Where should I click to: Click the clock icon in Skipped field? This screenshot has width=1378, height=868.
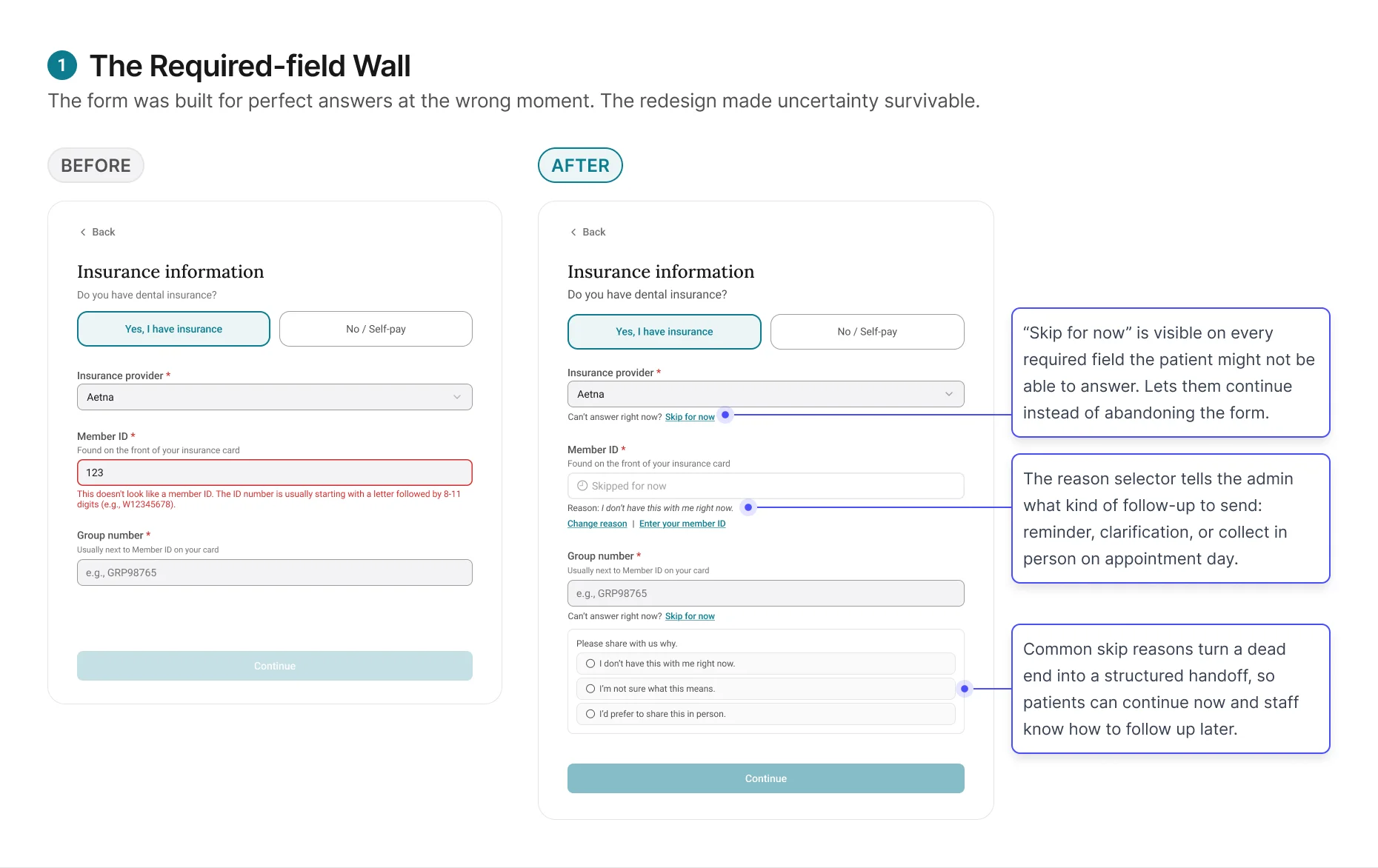pos(582,486)
